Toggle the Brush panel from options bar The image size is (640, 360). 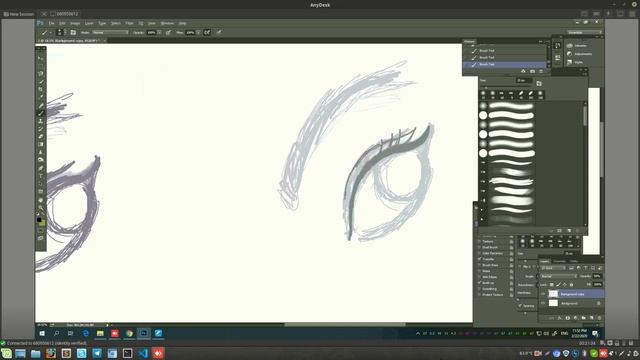pyautogui.click(x=73, y=32)
